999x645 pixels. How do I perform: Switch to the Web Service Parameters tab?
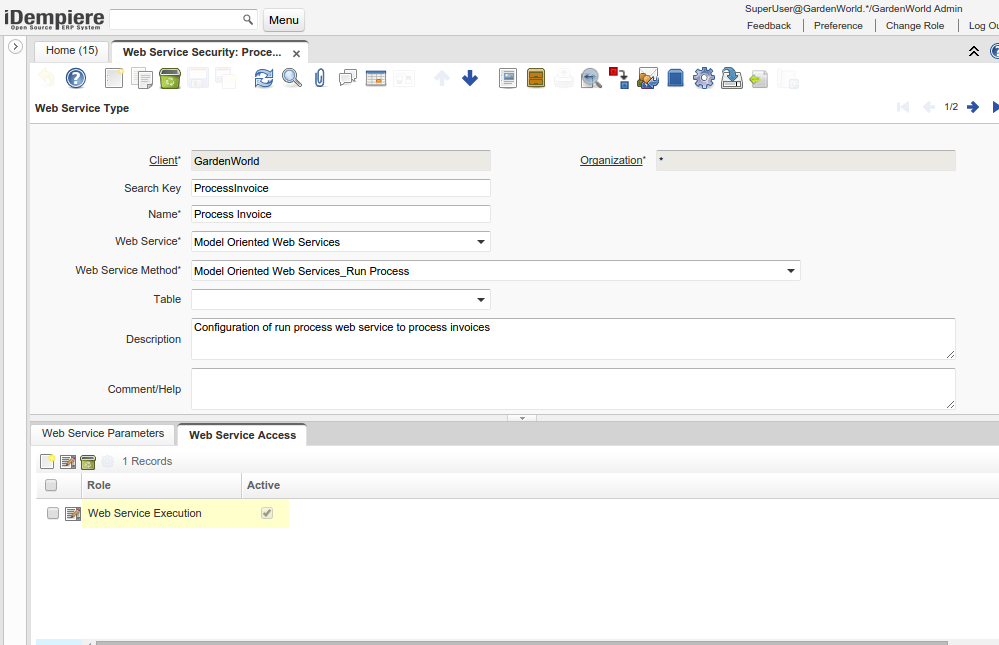coord(103,434)
